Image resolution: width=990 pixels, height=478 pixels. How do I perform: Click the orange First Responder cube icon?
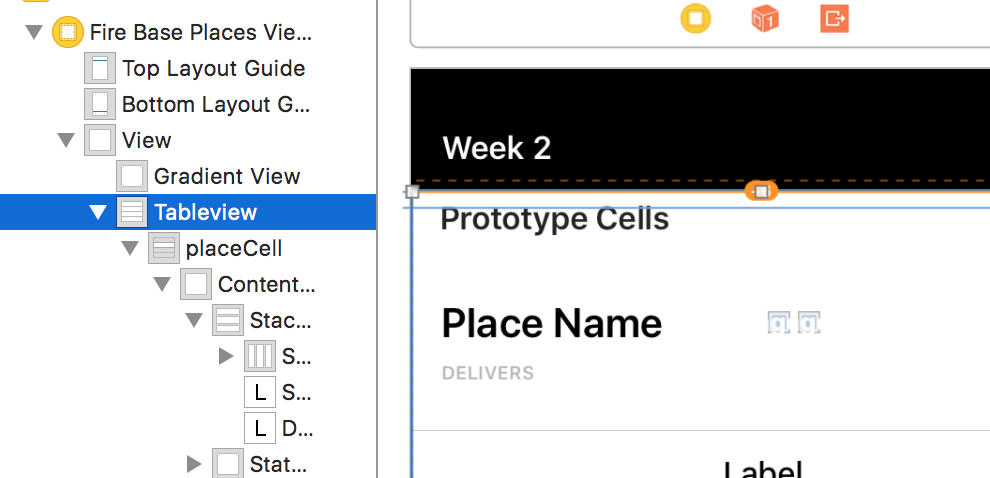[x=765, y=18]
